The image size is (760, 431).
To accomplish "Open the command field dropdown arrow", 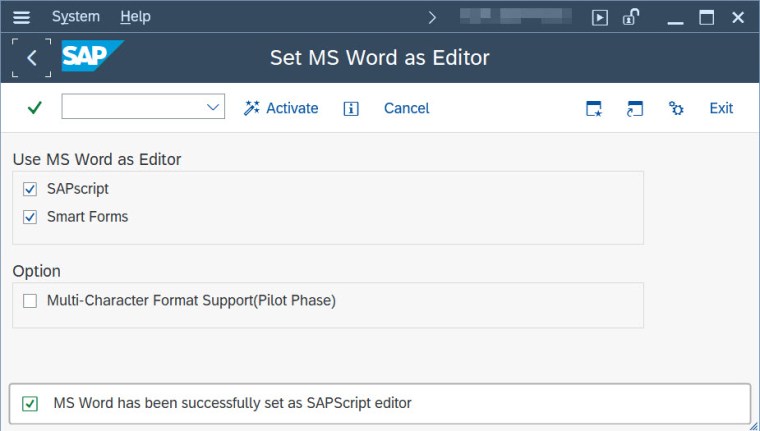I will point(213,107).
